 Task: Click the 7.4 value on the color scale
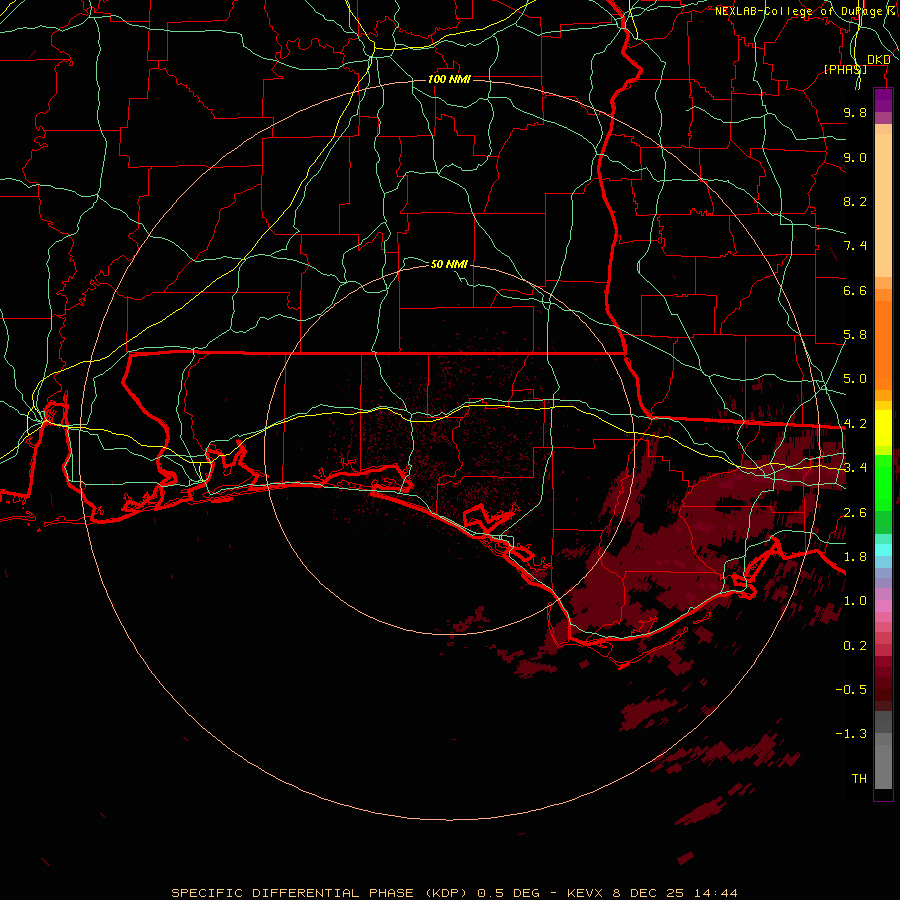(x=855, y=246)
